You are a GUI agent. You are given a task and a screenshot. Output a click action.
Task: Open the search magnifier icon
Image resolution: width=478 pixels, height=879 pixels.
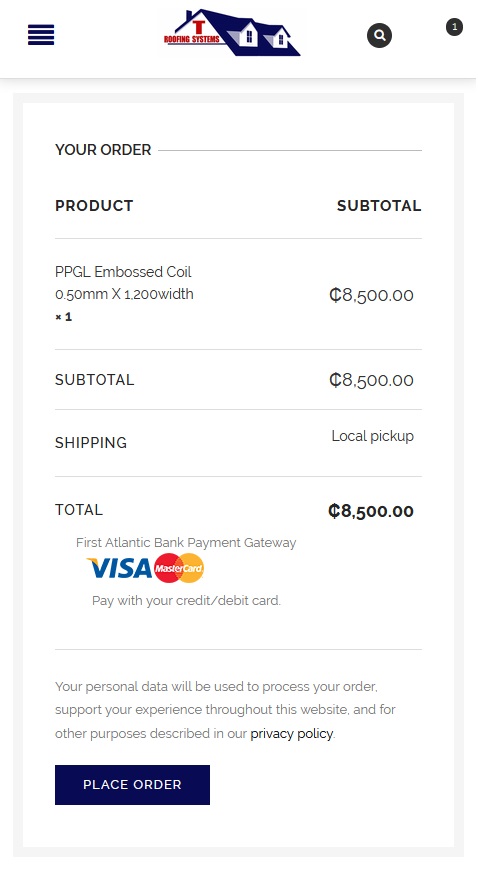click(379, 35)
